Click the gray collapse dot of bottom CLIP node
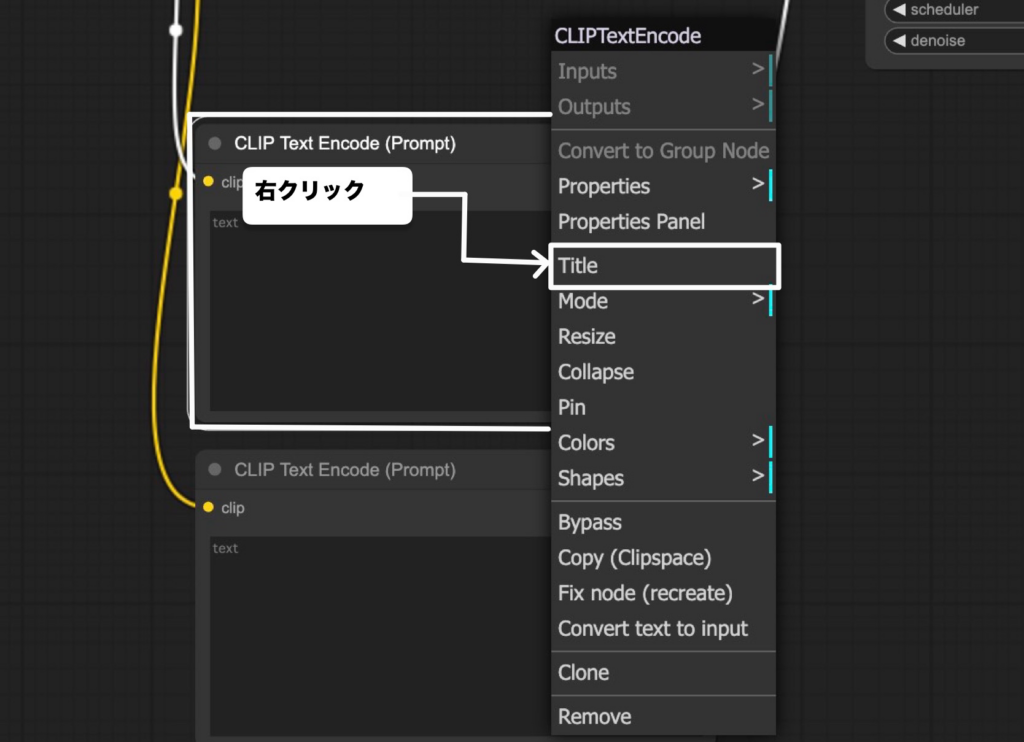 215,470
